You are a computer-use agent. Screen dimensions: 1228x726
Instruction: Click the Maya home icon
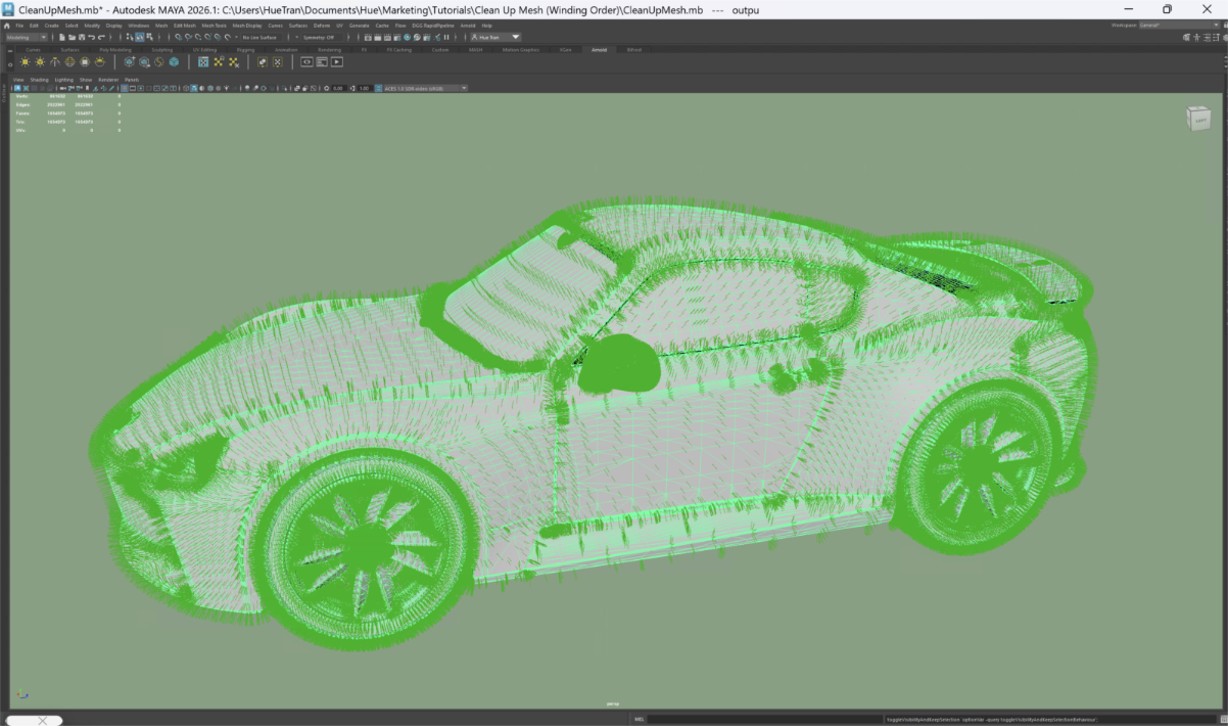coord(7,26)
